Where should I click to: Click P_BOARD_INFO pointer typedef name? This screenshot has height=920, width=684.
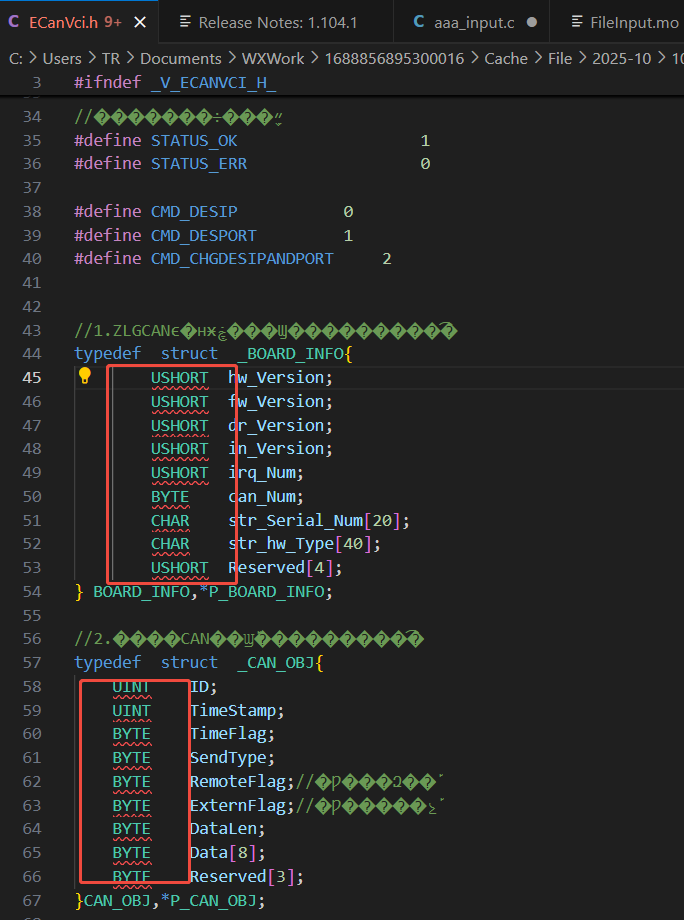(x=266, y=592)
